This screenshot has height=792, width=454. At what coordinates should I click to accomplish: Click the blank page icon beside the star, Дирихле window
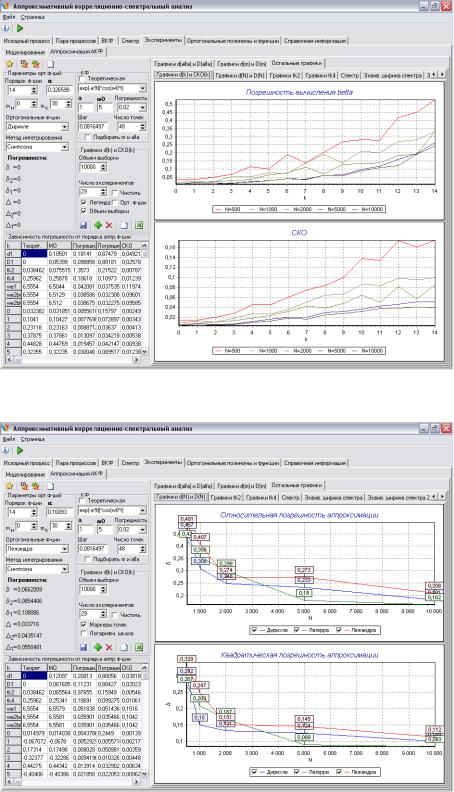(51, 64)
